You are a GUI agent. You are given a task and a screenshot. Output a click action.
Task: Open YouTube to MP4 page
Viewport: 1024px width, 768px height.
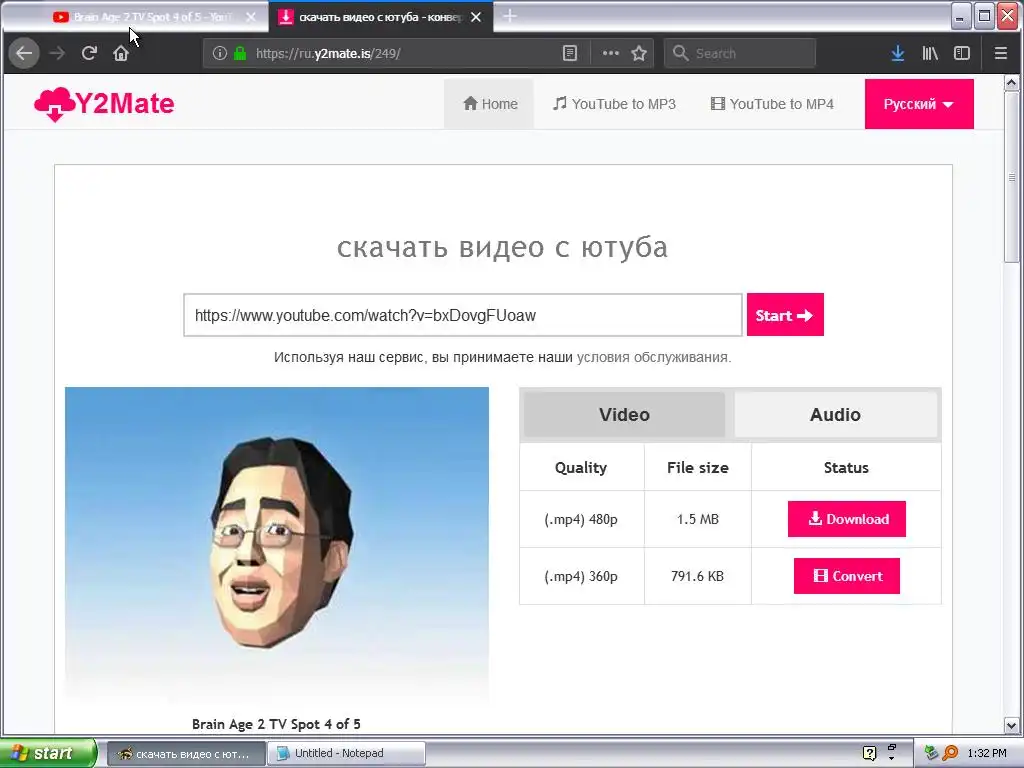tap(773, 104)
